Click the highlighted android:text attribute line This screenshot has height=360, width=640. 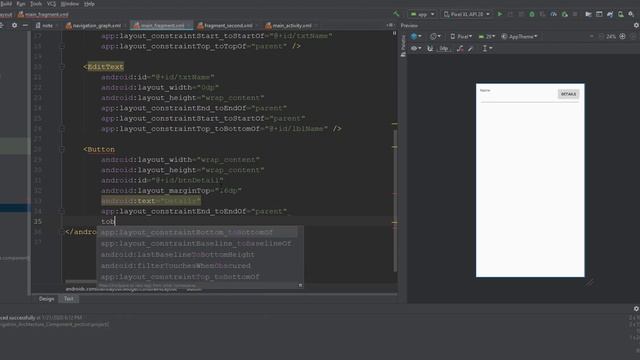[151, 201]
